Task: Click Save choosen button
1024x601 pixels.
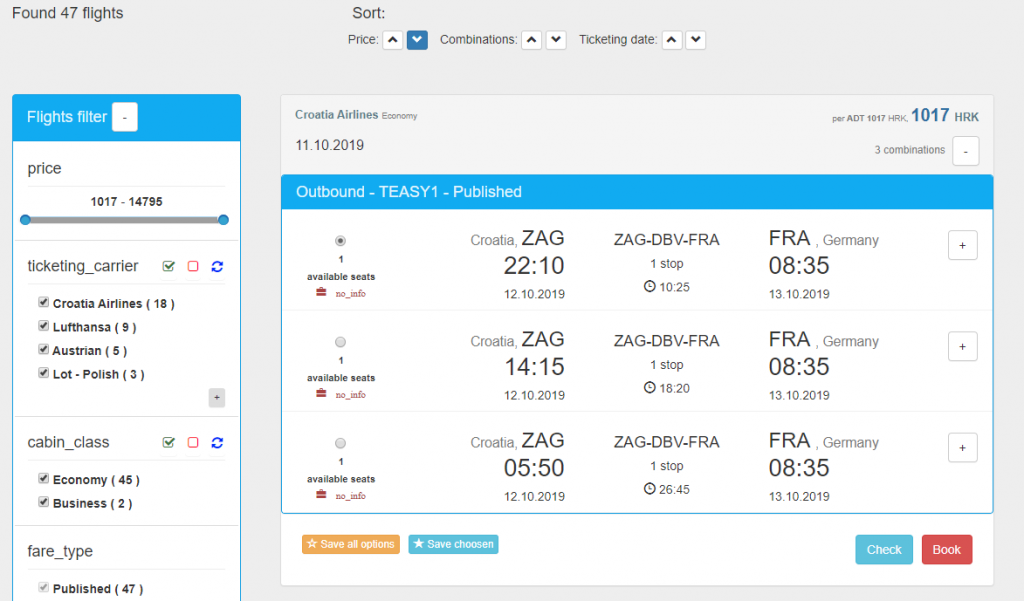Action: pyautogui.click(x=453, y=544)
